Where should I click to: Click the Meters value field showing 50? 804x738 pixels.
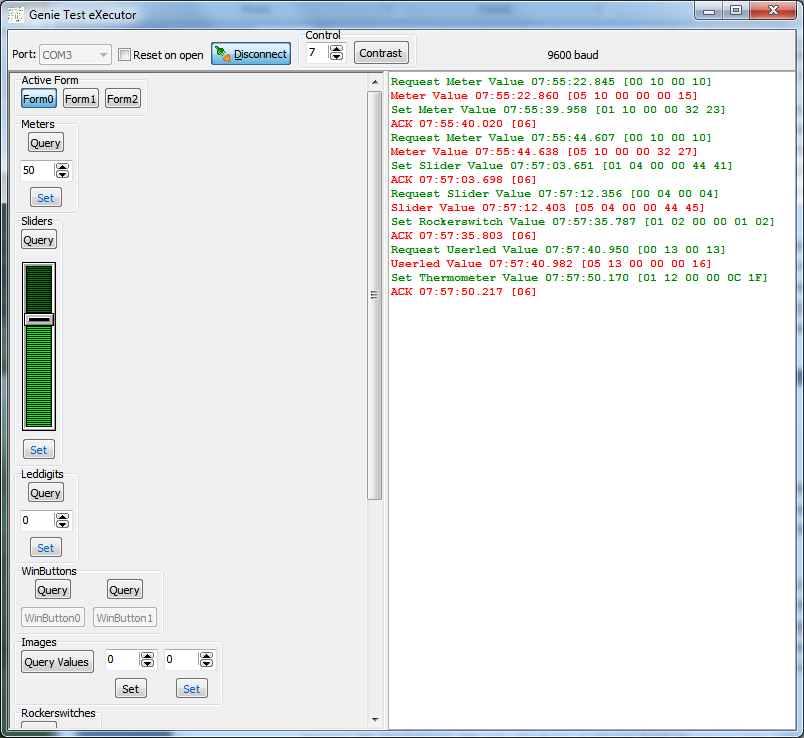click(37, 170)
